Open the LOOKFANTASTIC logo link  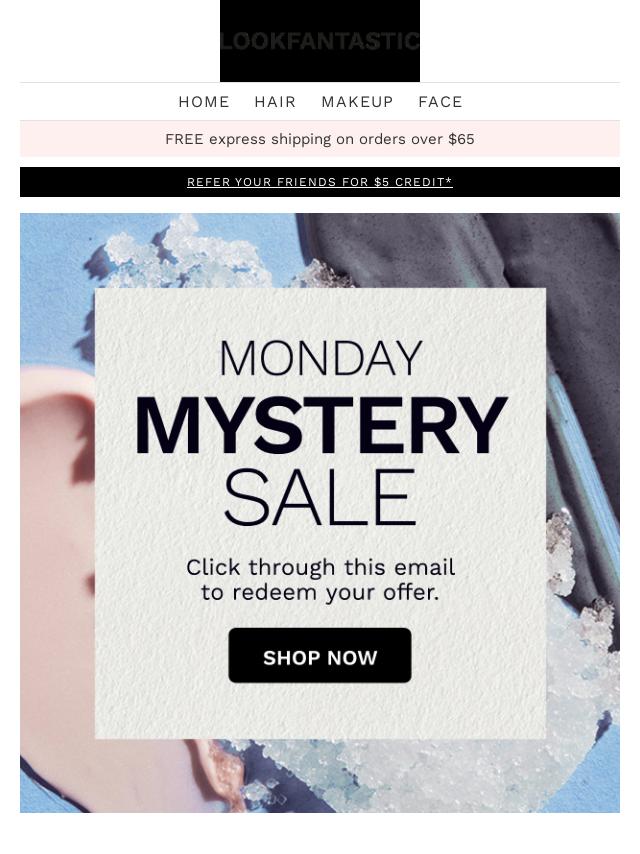(320, 41)
